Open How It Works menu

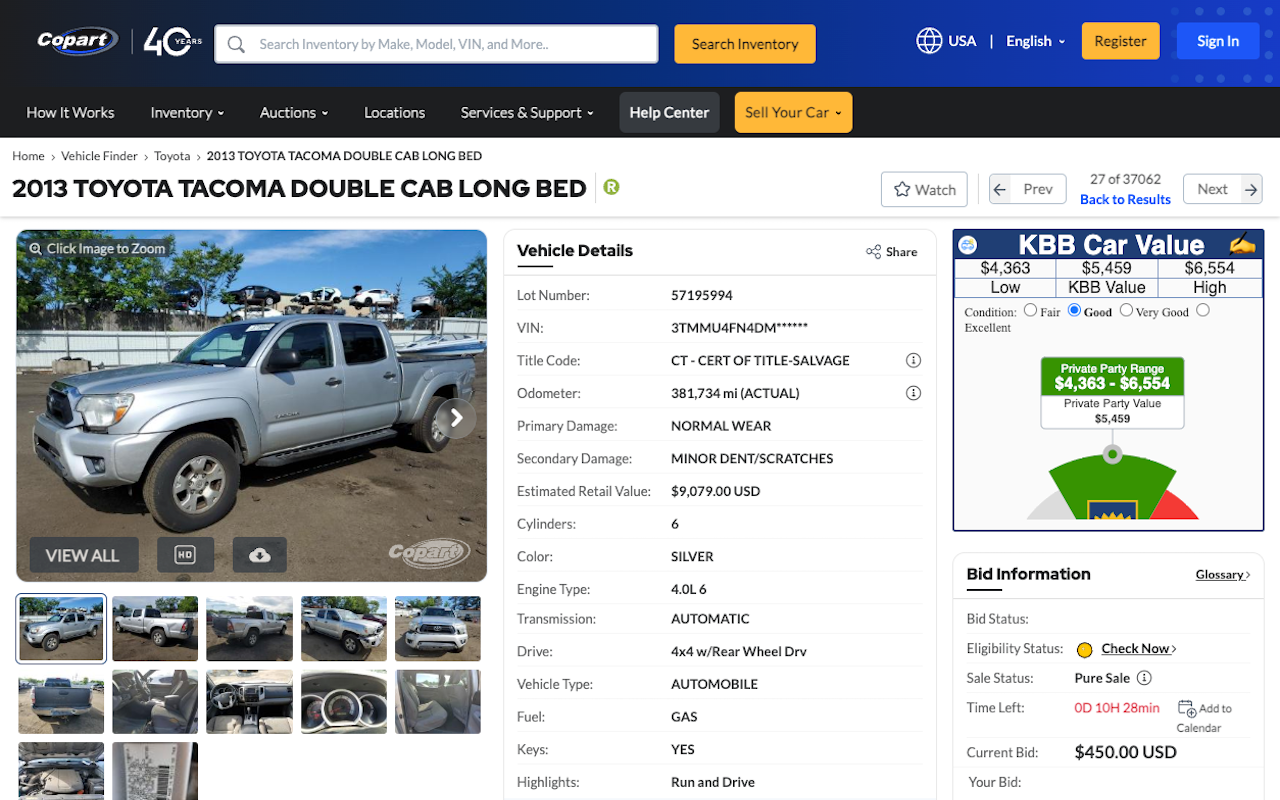pyautogui.click(x=70, y=112)
